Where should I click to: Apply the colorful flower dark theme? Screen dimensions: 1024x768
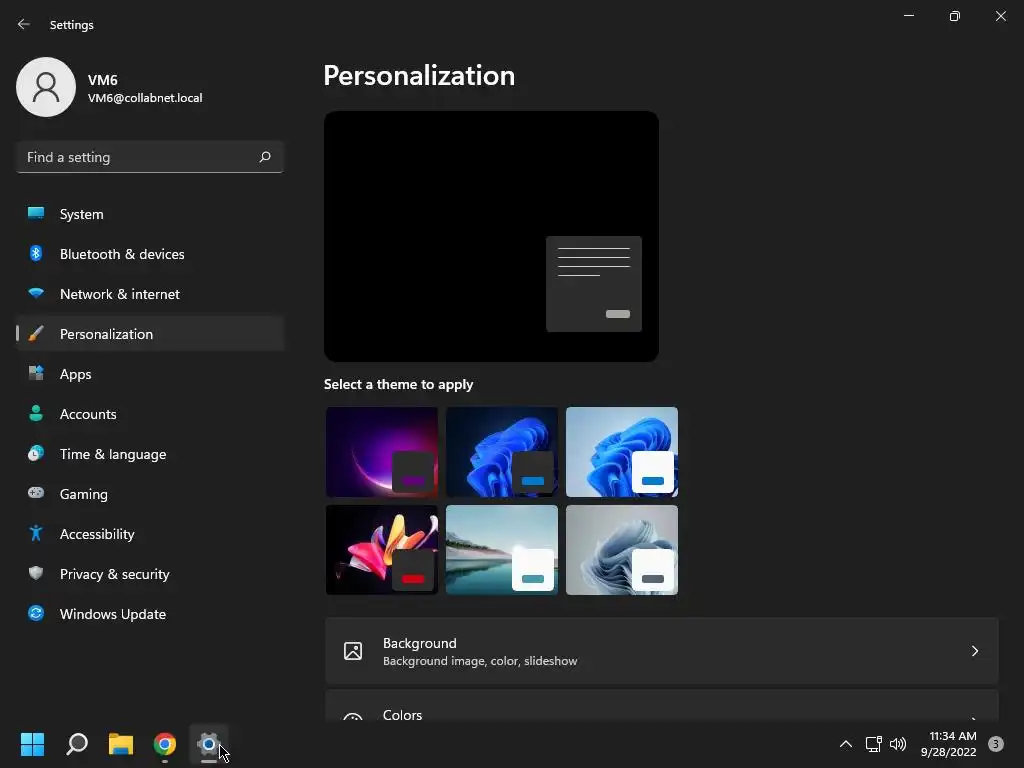pos(382,550)
